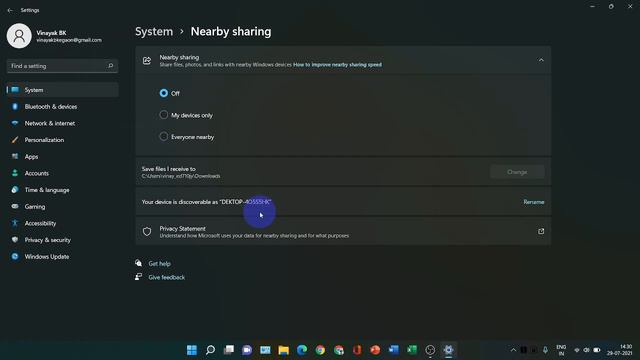Open Windows Start menu

point(192,350)
